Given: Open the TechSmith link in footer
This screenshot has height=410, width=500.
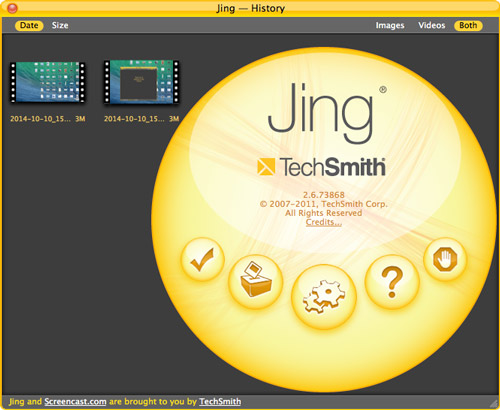Looking at the screenshot, I should click(x=220, y=401).
